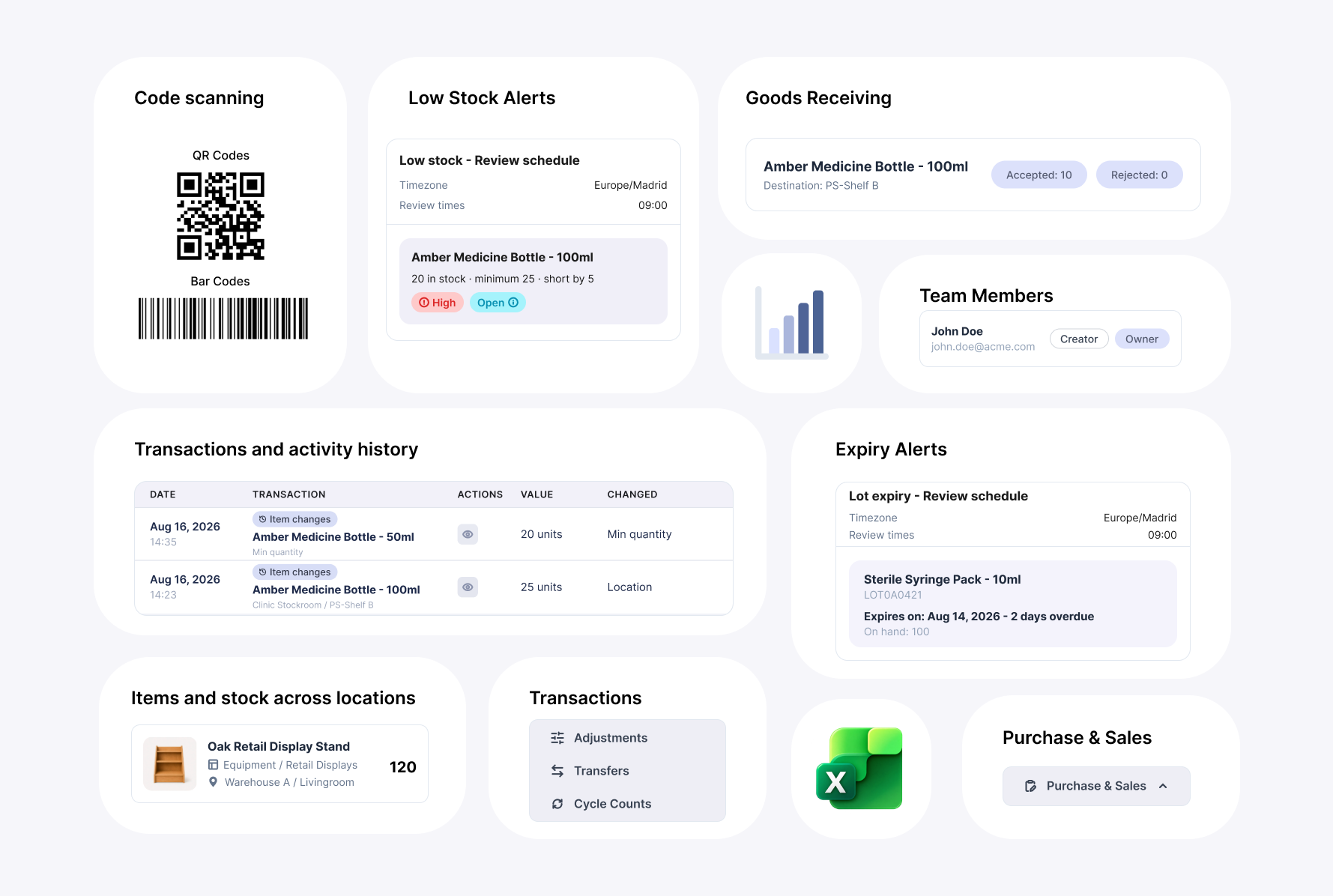Expand the Purchase & Sales dropdown chevron

pyautogui.click(x=1163, y=786)
